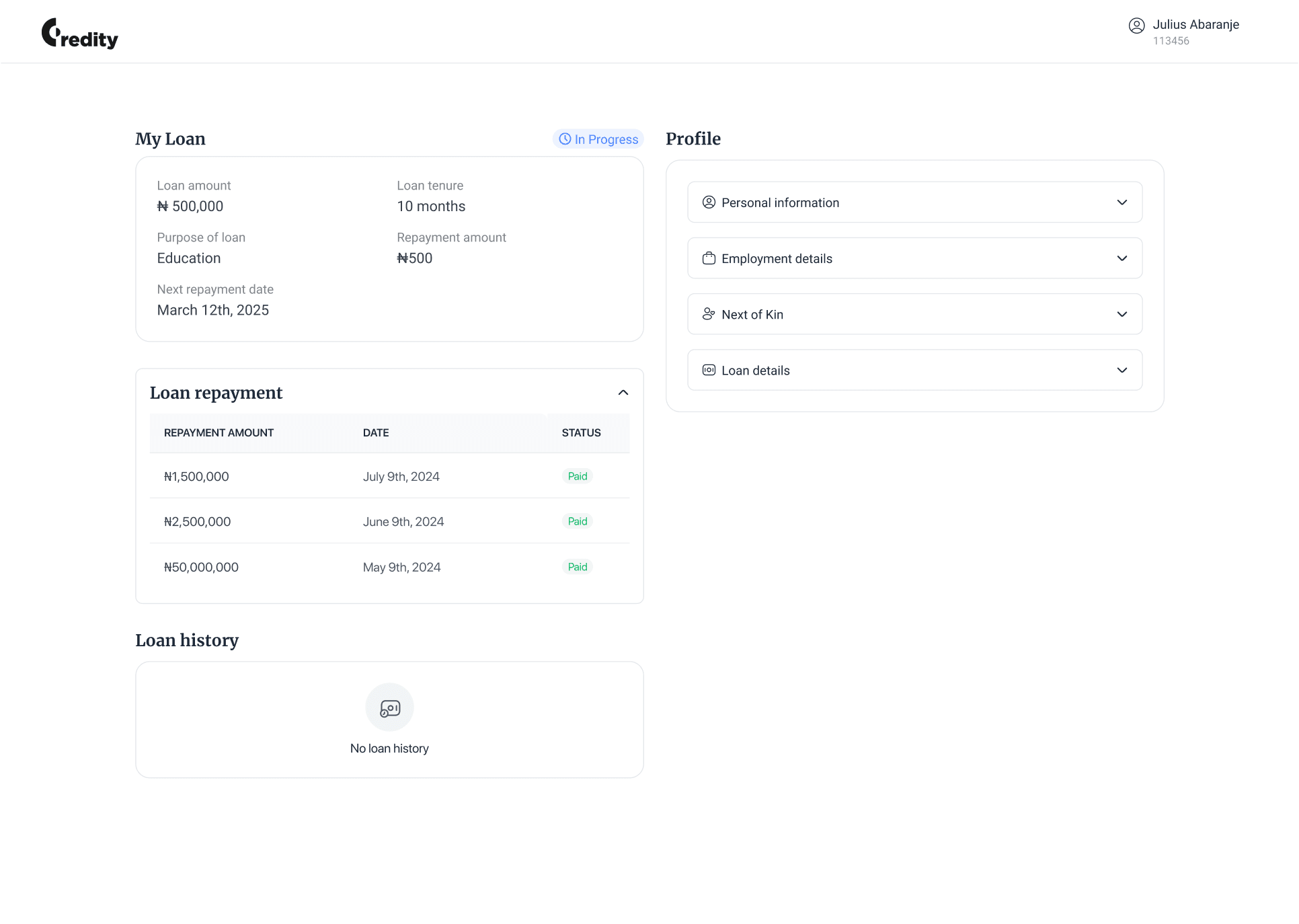Viewport: 1299px width, 924px height.
Task: Click Paid badge for July 9th payment
Action: pos(577,476)
